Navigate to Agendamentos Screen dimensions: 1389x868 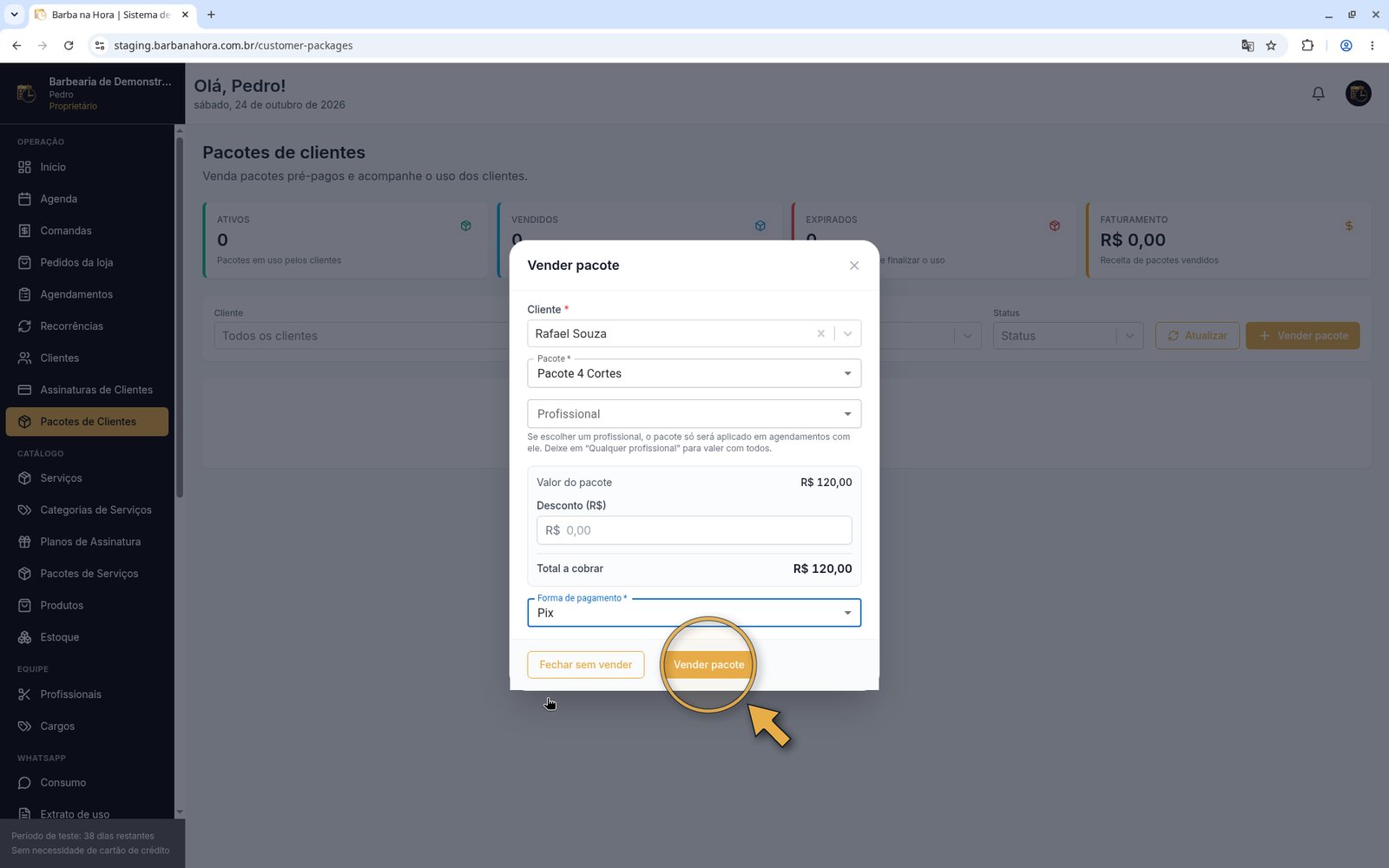pos(87,294)
